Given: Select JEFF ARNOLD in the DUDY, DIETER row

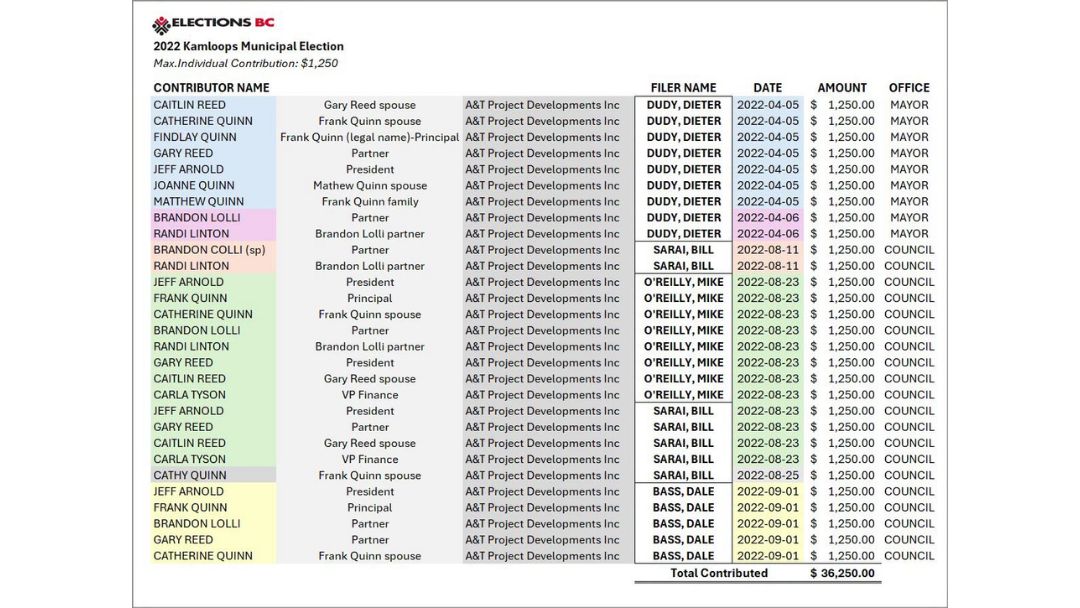Looking at the screenshot, I should coord(188,169).
